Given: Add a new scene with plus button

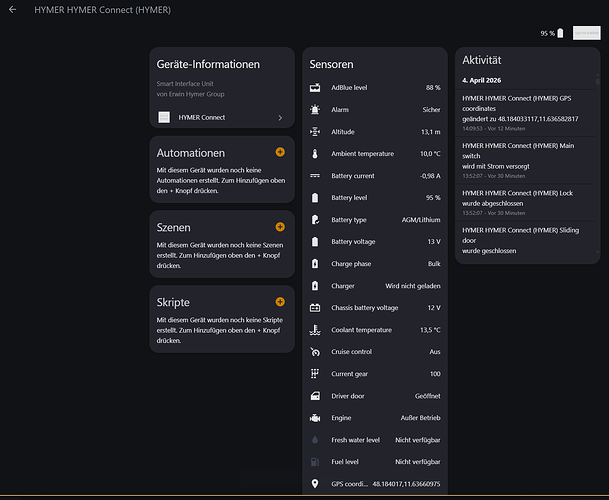Looking at the screenshot, I should tap(280, 226).
